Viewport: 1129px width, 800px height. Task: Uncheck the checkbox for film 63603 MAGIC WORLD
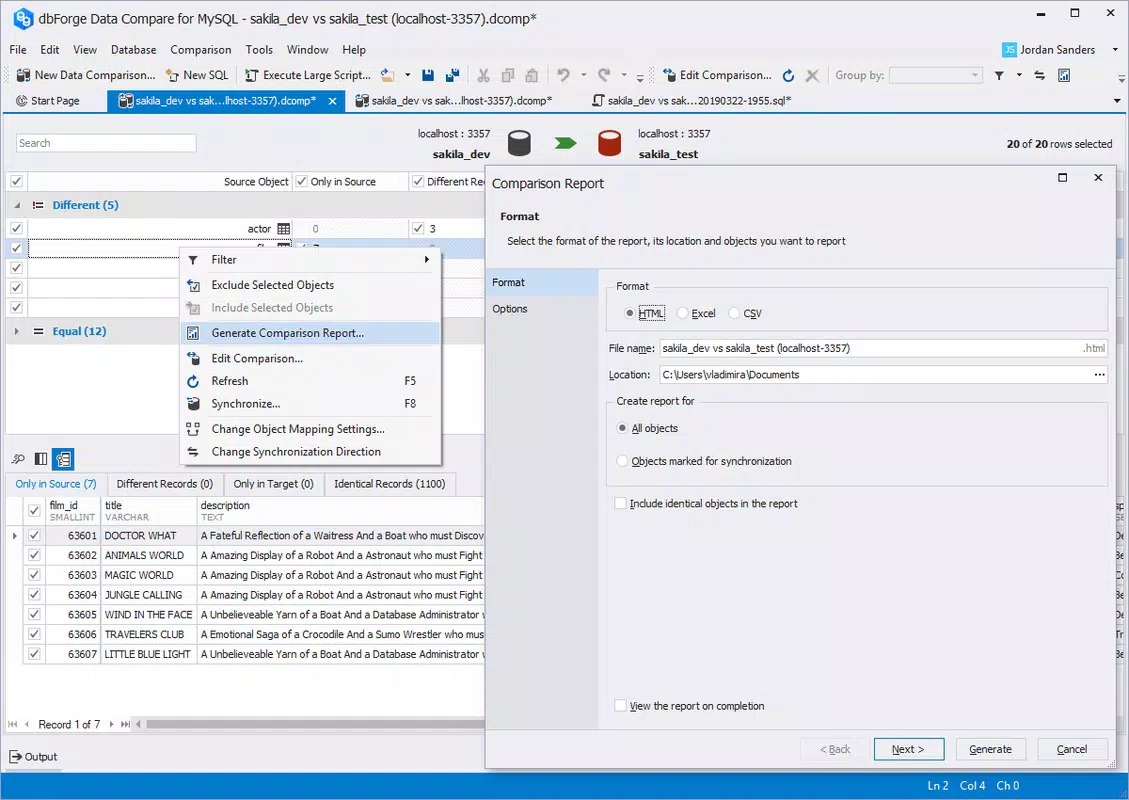pyautogui.click(x=34, y=575)
